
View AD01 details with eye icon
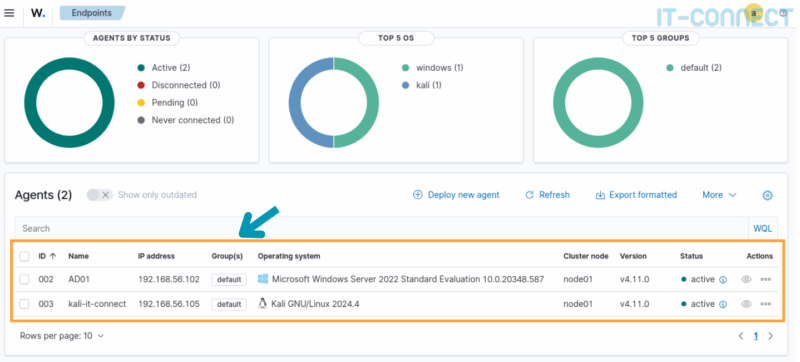pos(746,279)
